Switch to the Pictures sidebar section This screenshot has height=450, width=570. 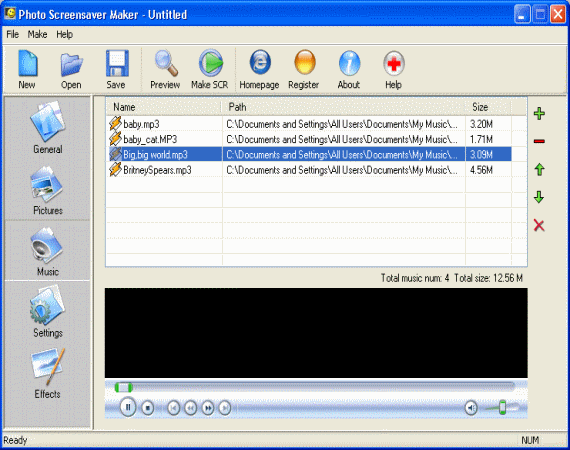click(48, 190)
